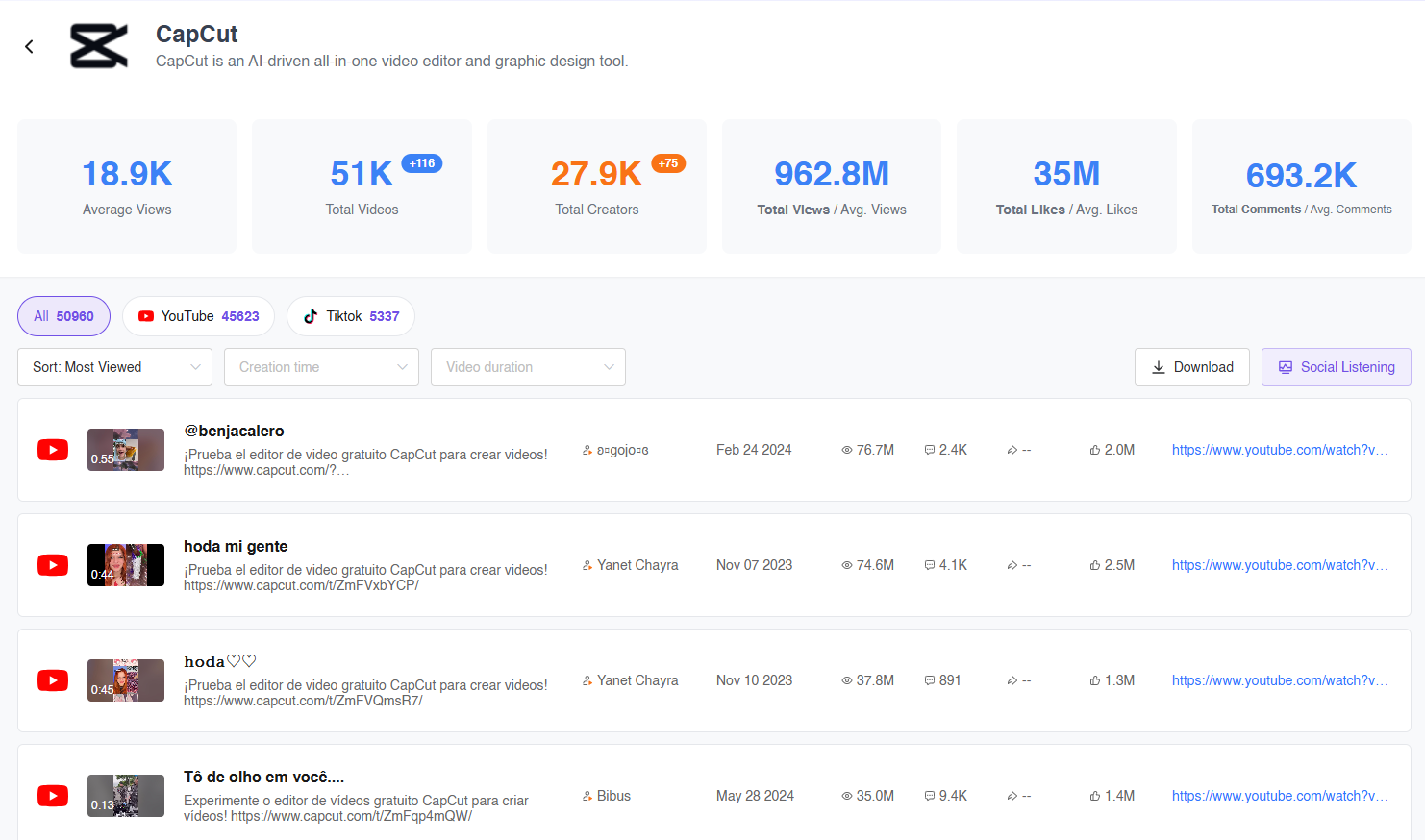Screen dimensions: 1425x840
Task: Open the YouTube link in Nov 10 2023 row
Action: click(1280, 680)
